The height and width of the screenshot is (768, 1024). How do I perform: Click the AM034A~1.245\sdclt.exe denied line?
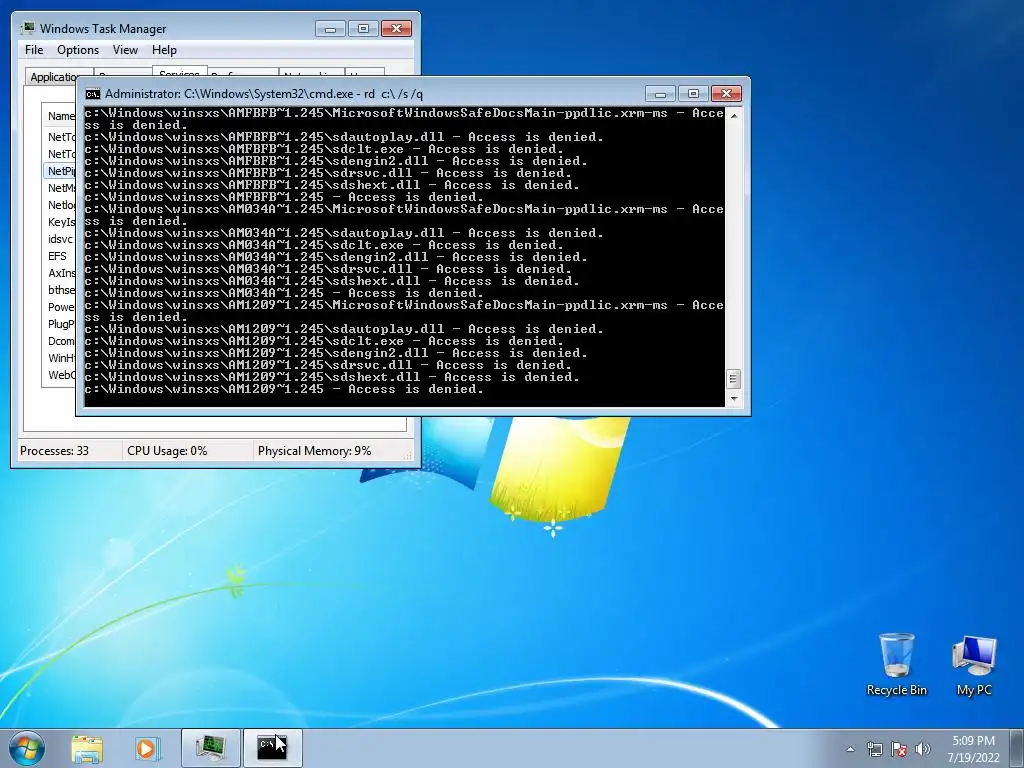324,245
